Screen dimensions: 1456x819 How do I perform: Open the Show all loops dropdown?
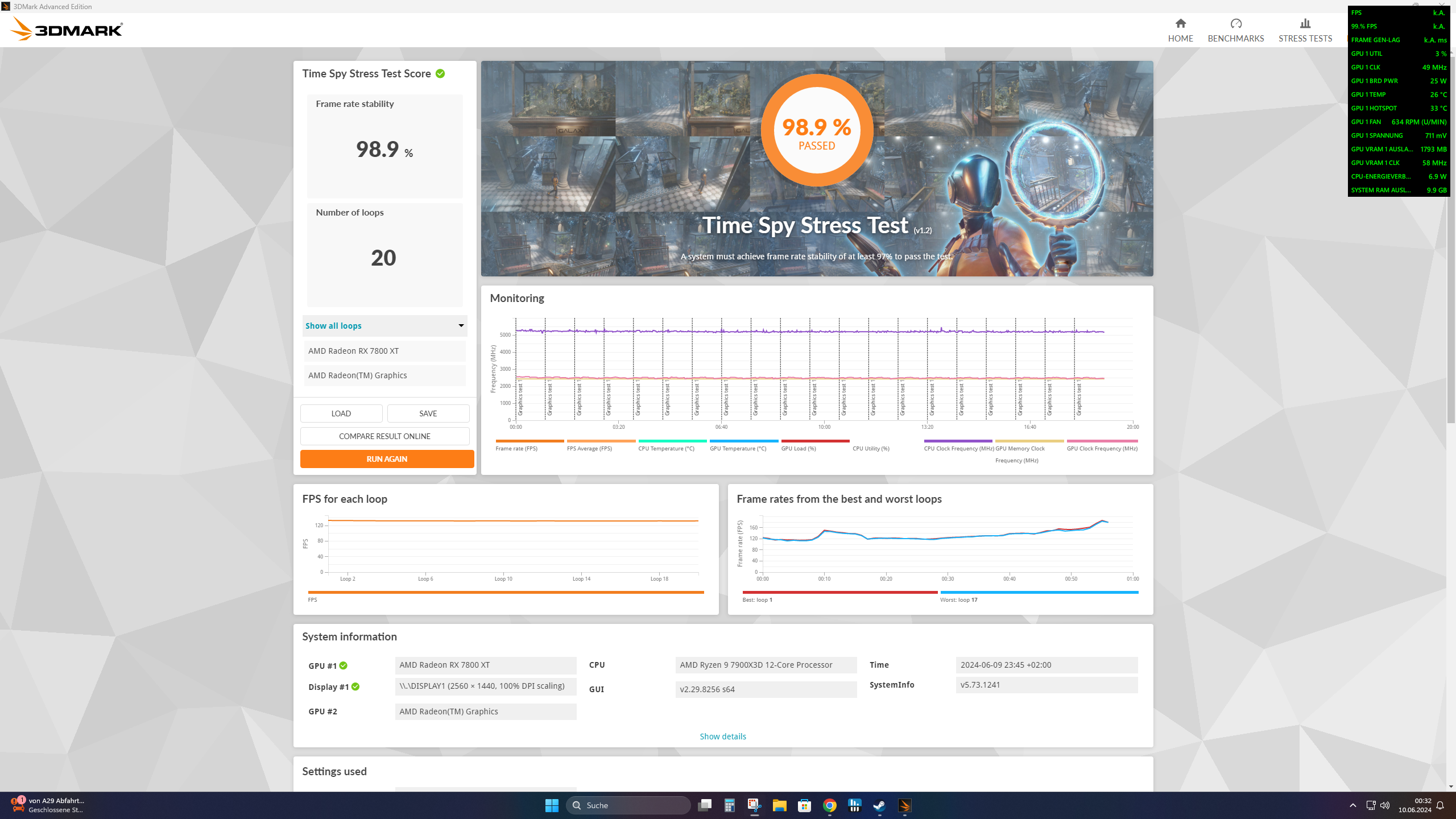(384, 326)
